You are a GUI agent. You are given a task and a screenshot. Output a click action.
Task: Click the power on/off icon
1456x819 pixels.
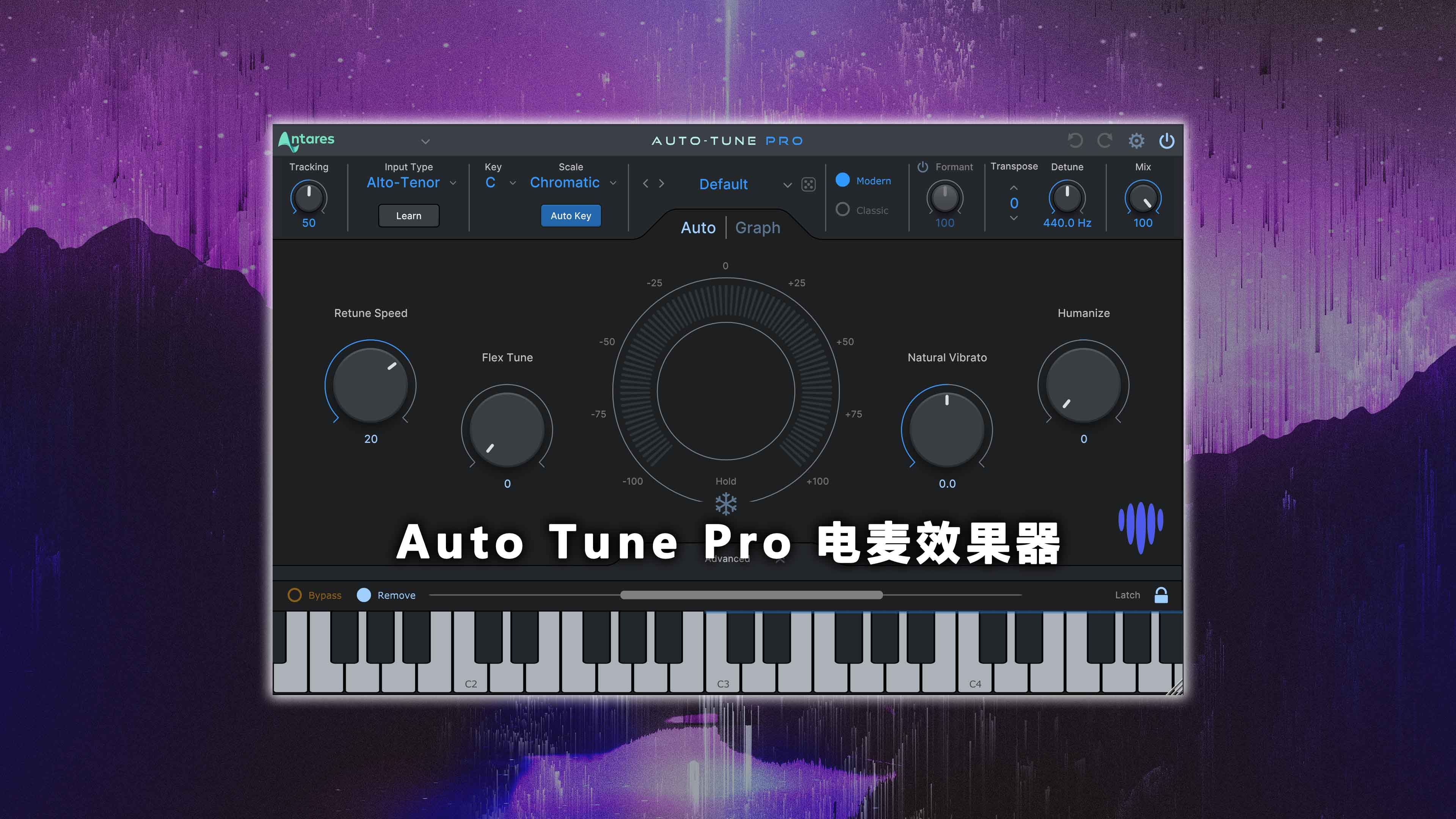[x=1167, y=140]
